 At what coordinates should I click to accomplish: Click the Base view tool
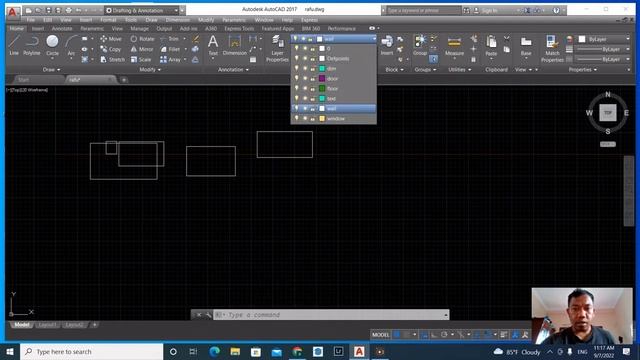tap(526, 46)
